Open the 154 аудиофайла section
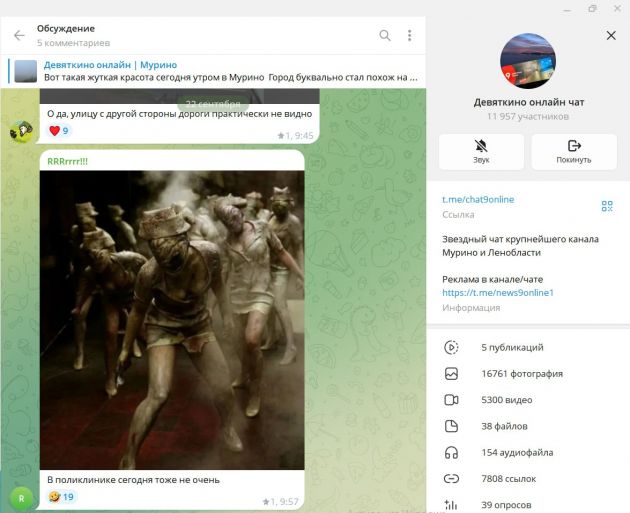 [x=528, y=452]
